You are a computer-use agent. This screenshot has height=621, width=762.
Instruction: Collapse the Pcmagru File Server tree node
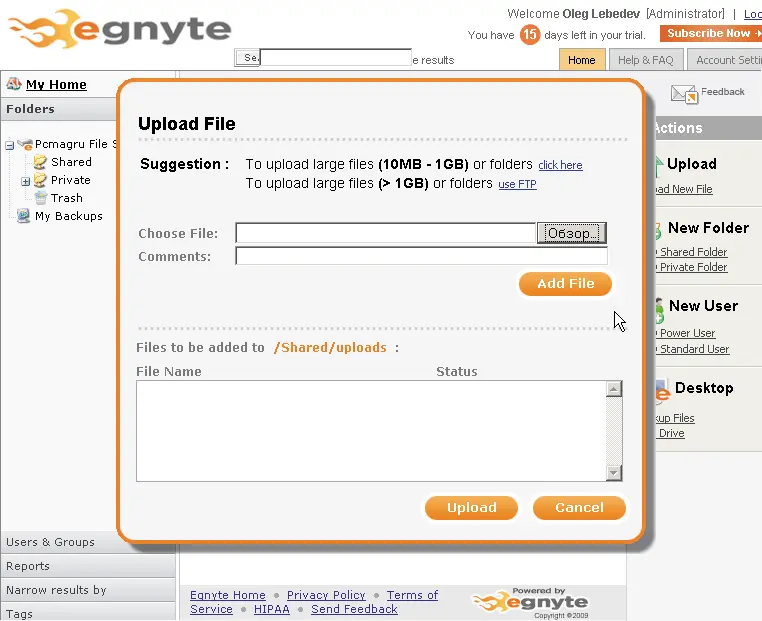pos(10,145)
